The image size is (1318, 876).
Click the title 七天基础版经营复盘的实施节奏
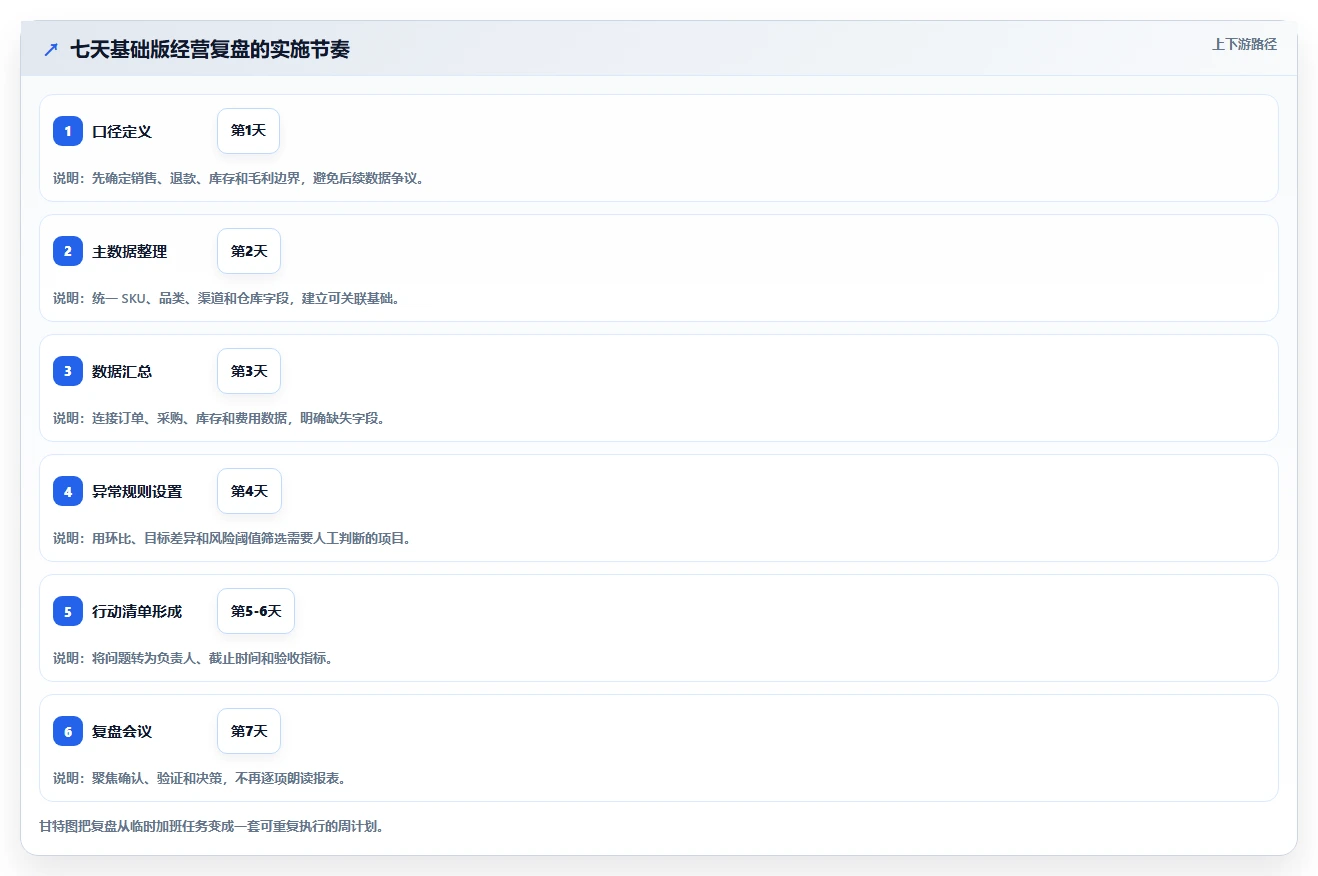(x=210, y=49)
